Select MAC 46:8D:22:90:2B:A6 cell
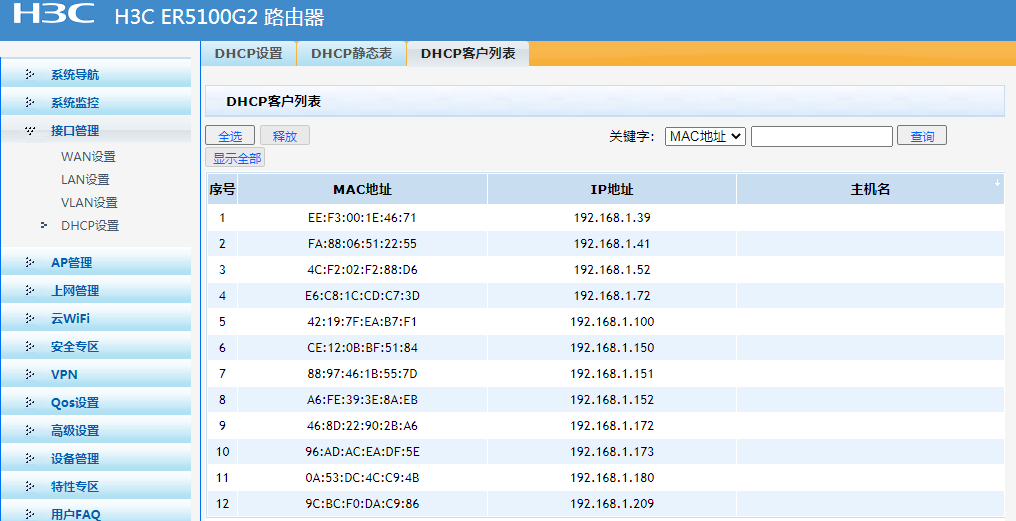 tap(362, 426)
